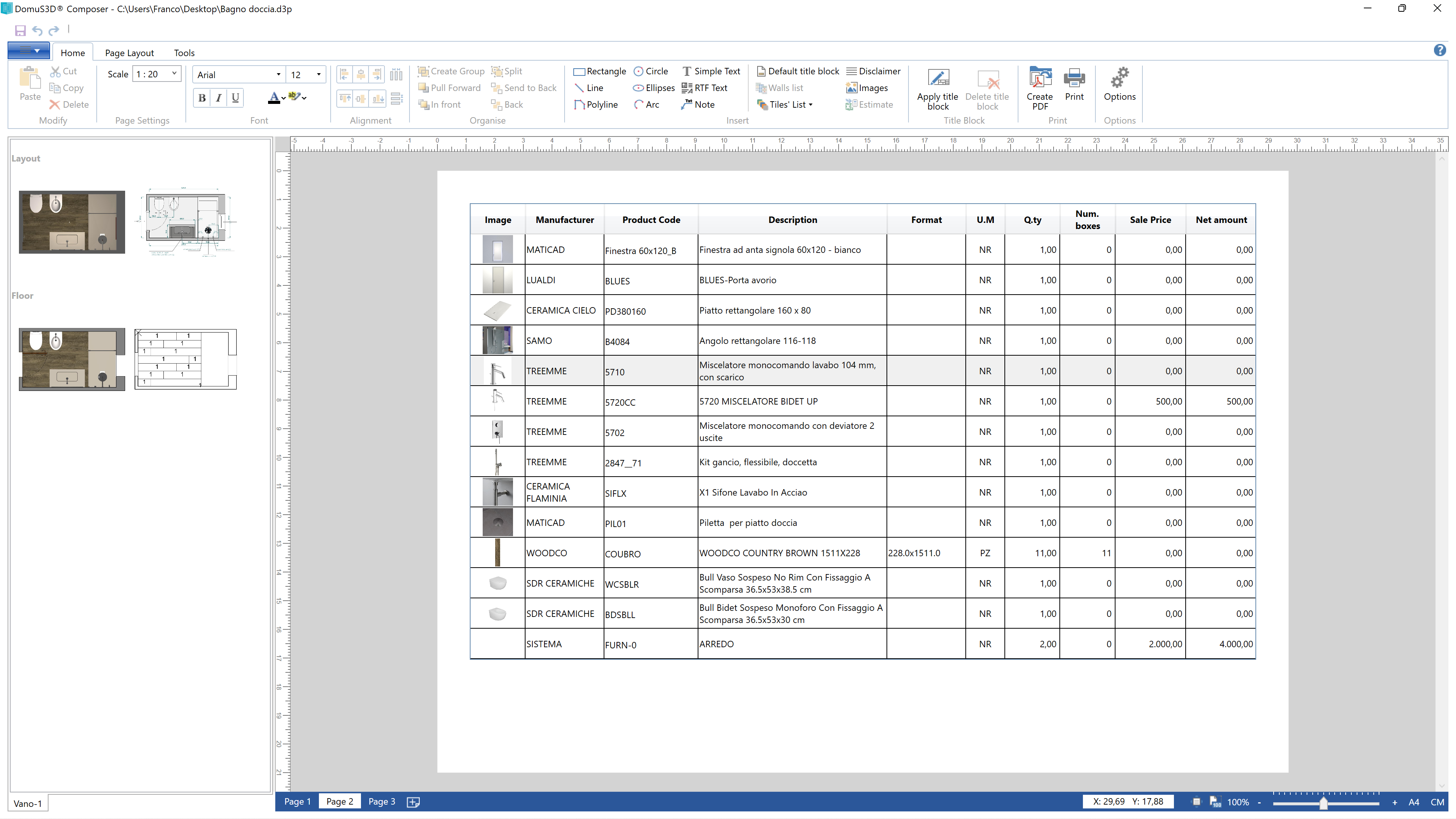
Task: Select the Vano-1 tab
Action: 28,803
